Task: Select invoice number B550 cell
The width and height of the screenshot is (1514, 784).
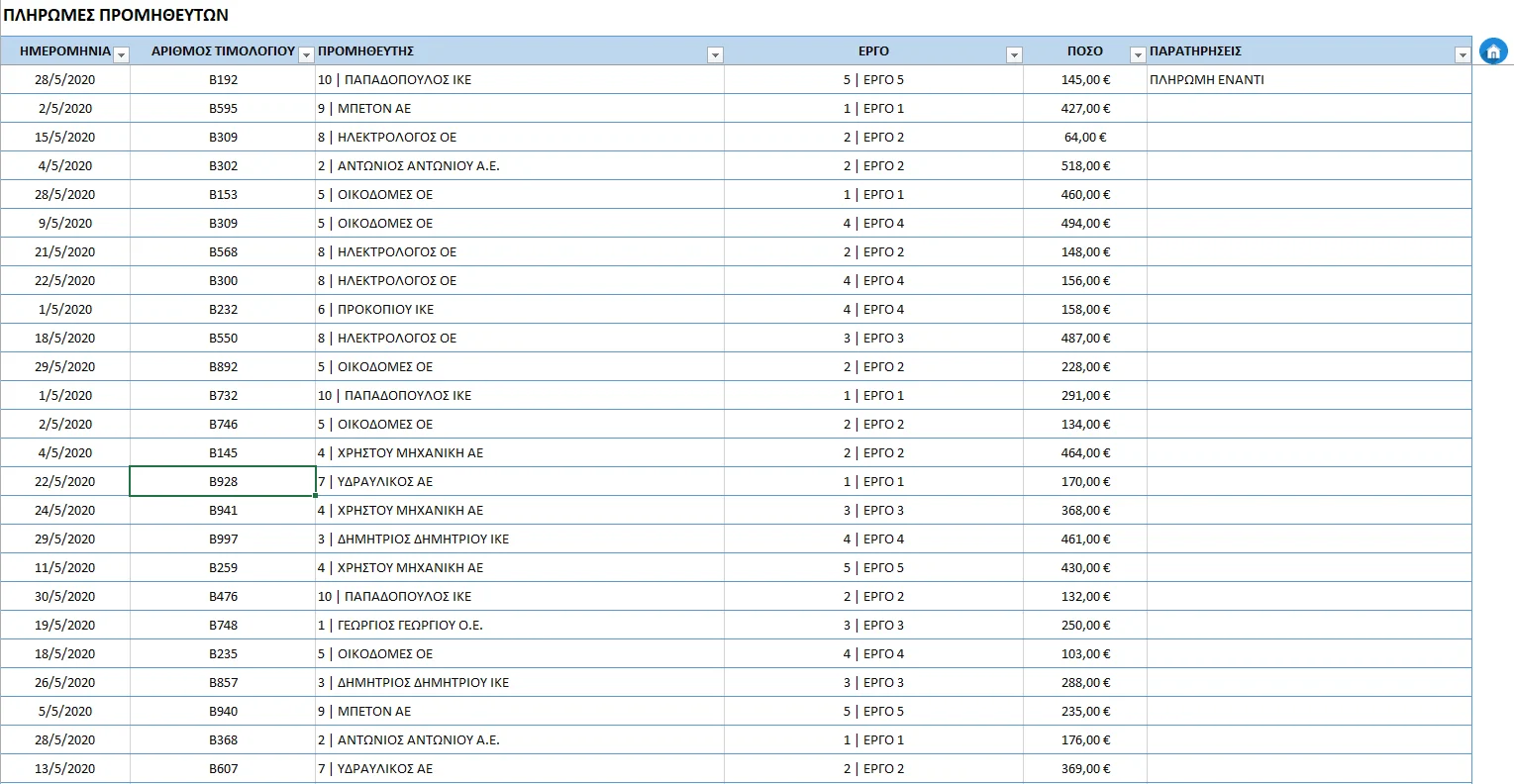Action: pyautogui.click(x=223, y=338)
